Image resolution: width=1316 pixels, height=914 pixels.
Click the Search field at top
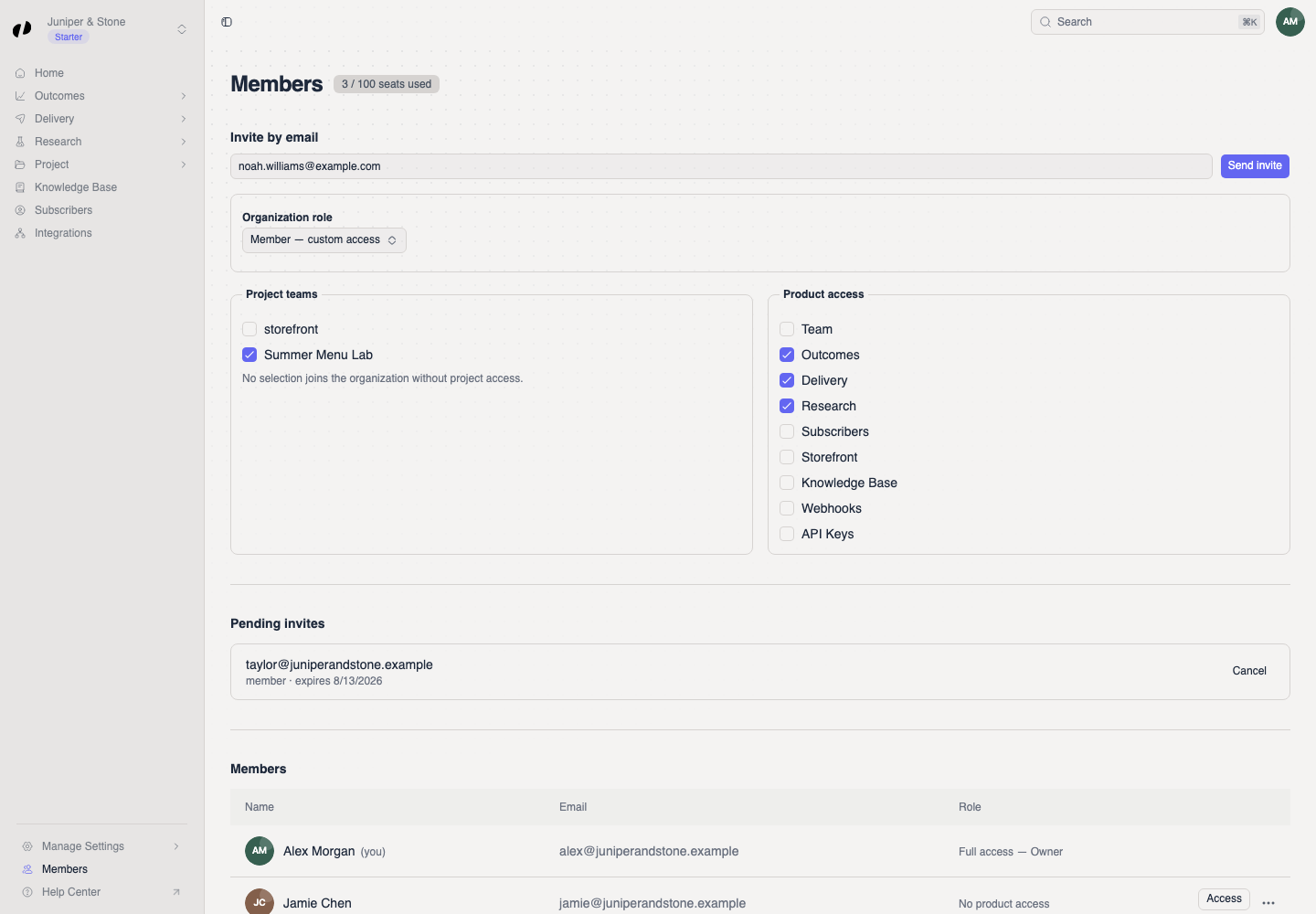tap(1148, 22)
